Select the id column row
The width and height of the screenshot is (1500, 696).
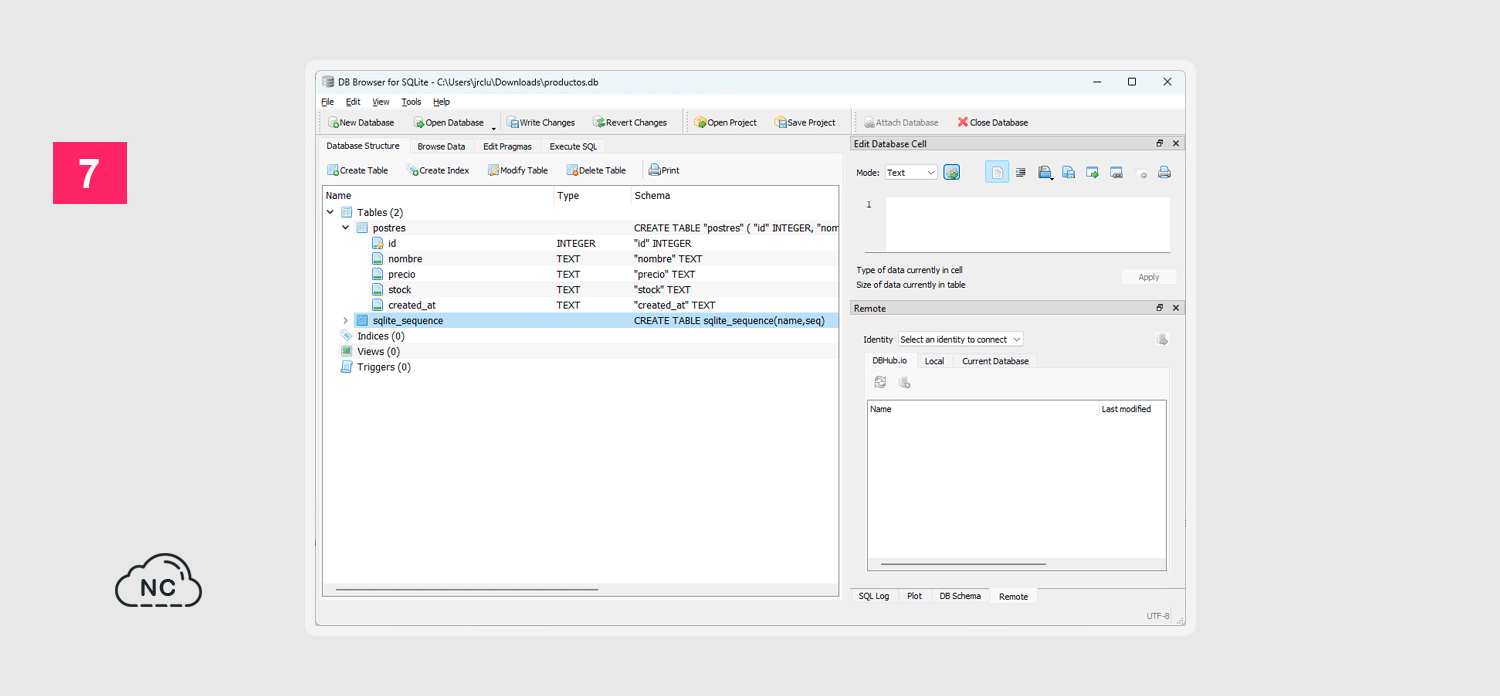(580, 243)
